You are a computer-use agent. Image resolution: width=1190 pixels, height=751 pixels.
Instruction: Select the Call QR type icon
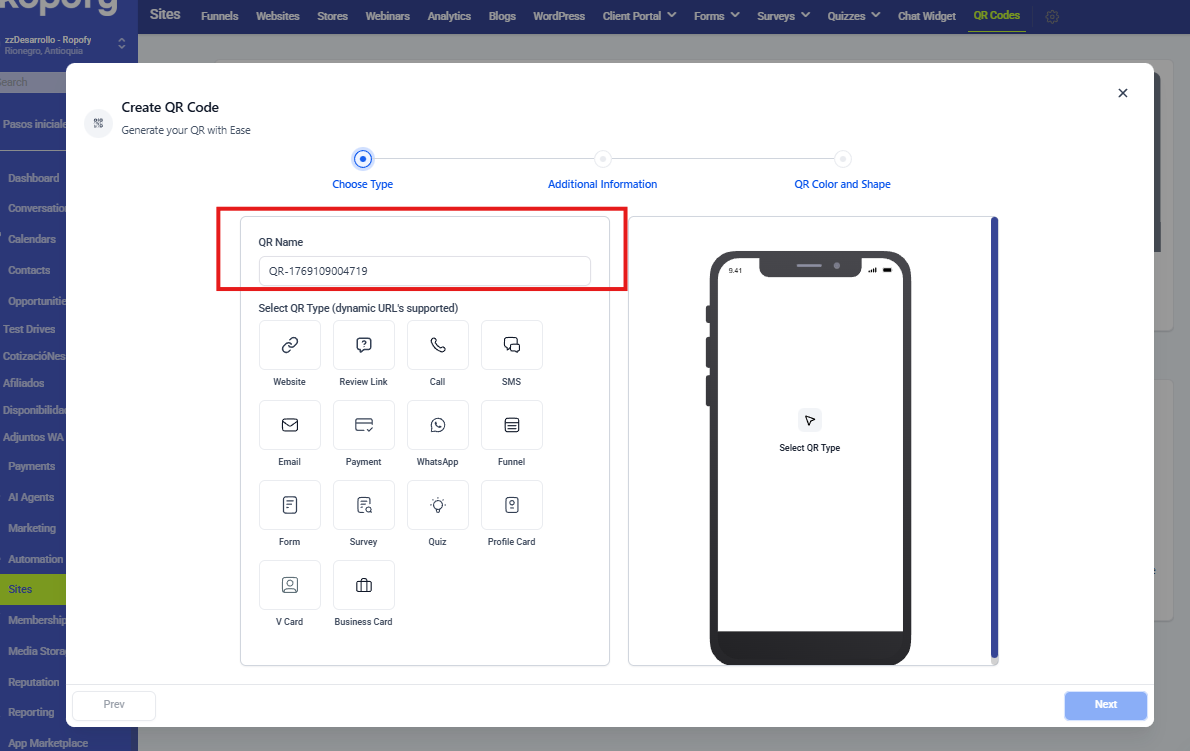pyautogui.click(x=438, y=345)
